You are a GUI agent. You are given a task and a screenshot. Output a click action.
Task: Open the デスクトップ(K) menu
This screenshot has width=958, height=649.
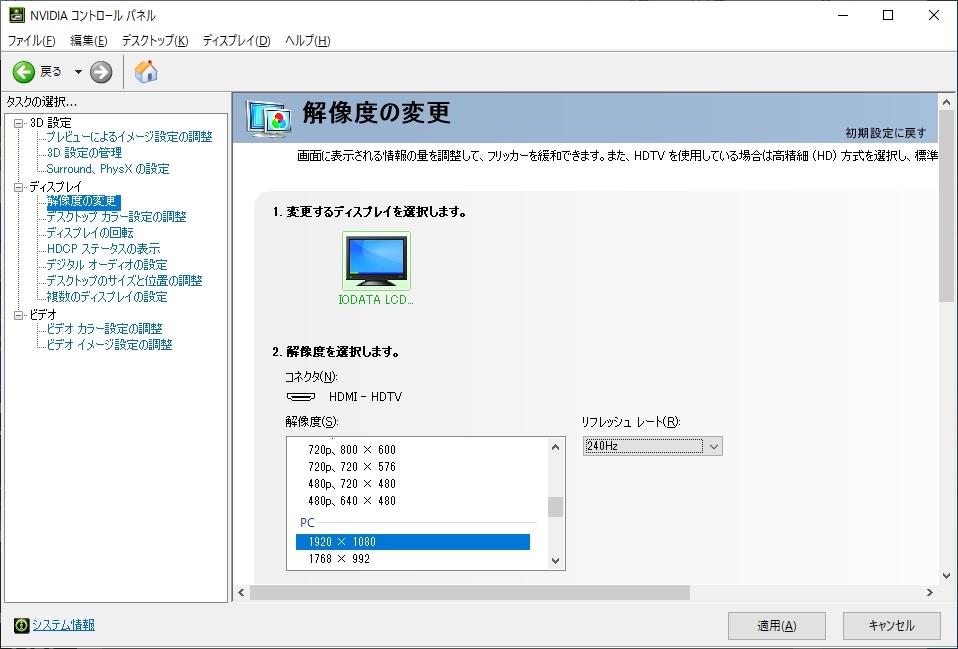155,41
